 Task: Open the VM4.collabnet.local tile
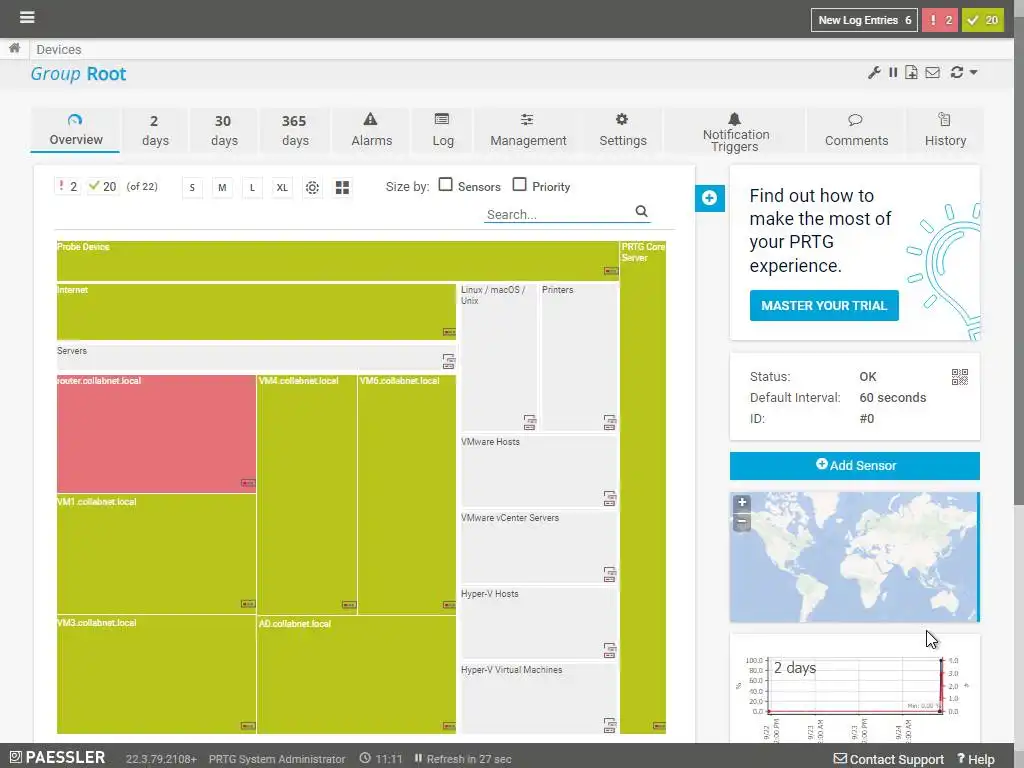(307, 494)
